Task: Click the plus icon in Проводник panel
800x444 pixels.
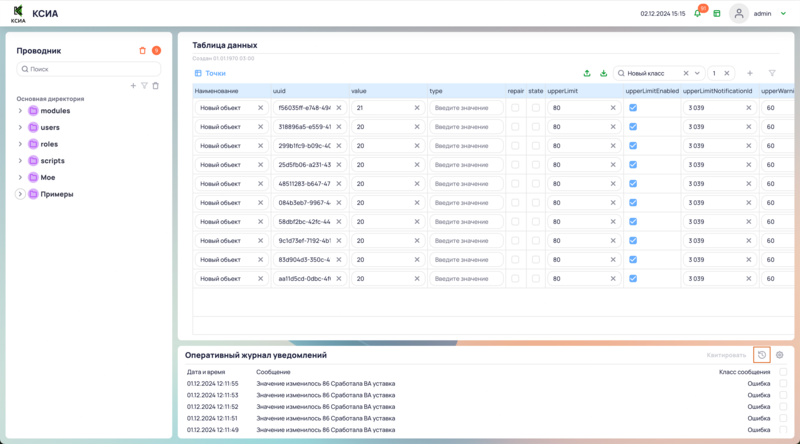Action: tap(133, 86)
